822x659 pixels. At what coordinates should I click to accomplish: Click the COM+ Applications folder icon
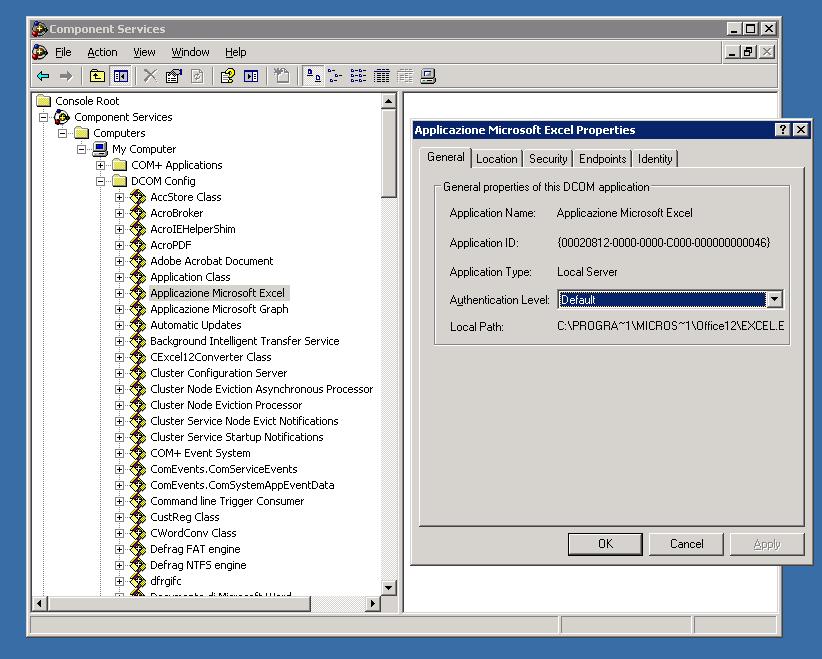click(120, 165)
